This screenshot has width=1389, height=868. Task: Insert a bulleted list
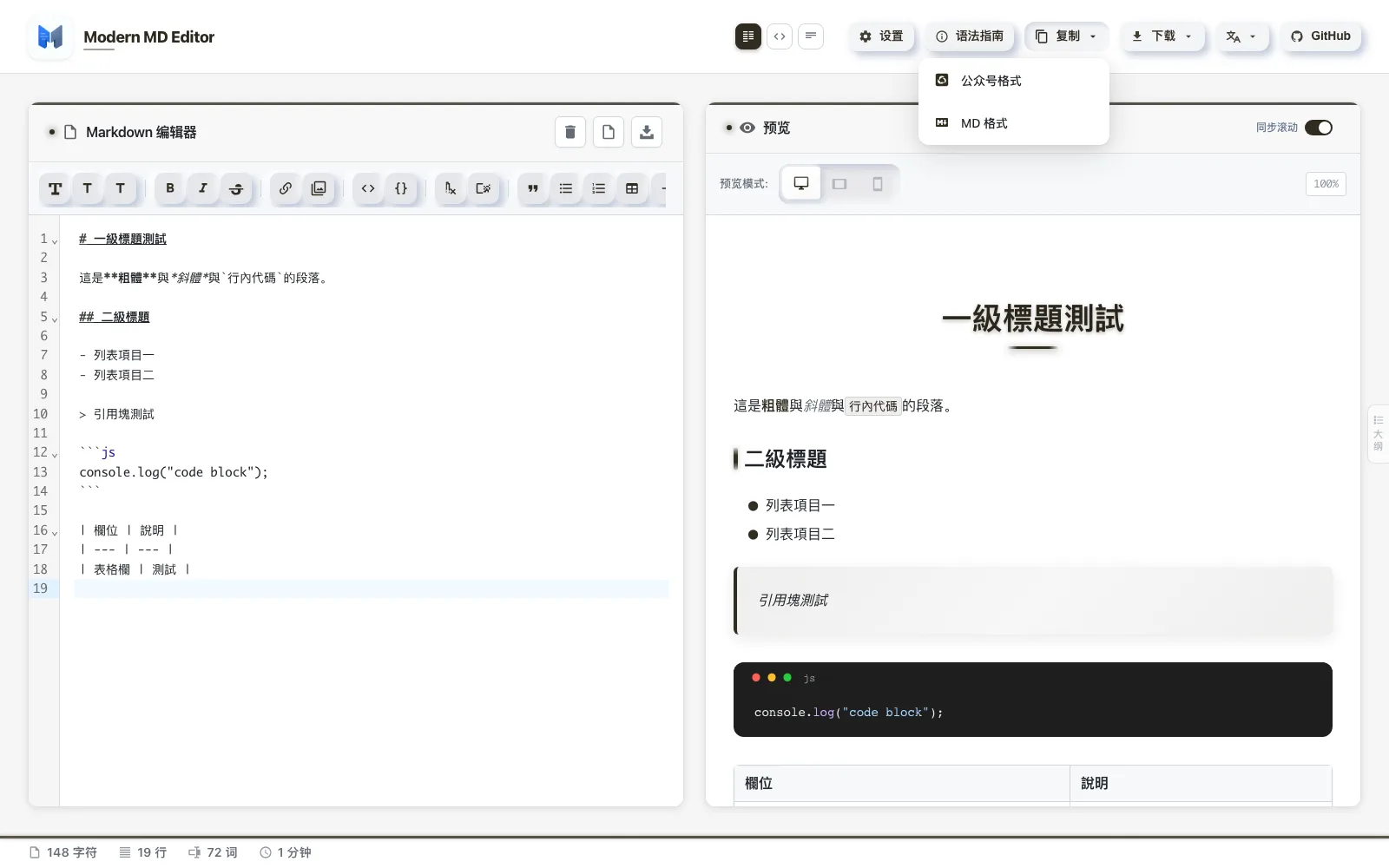566,188
